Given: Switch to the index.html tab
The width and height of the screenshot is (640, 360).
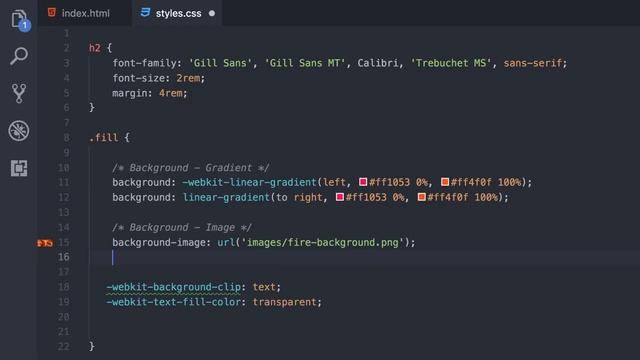Looking at the screenshot, I should coord(85,13).
